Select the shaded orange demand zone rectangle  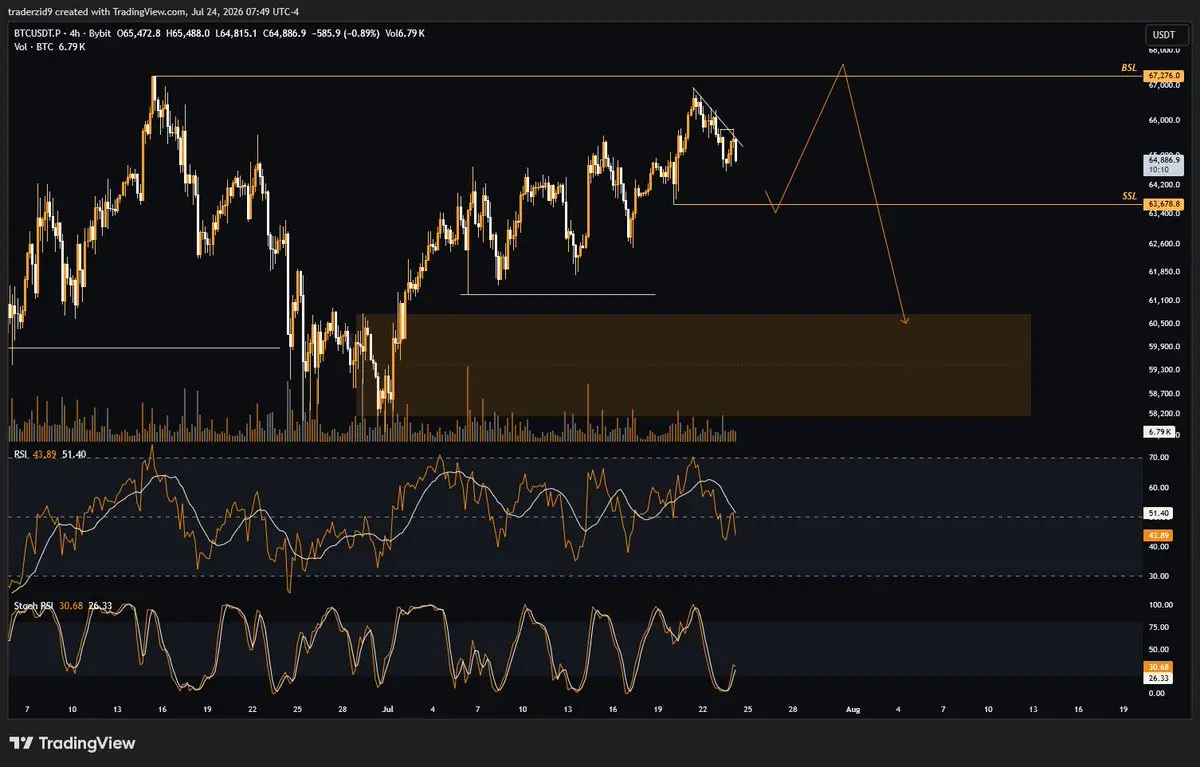693,365
